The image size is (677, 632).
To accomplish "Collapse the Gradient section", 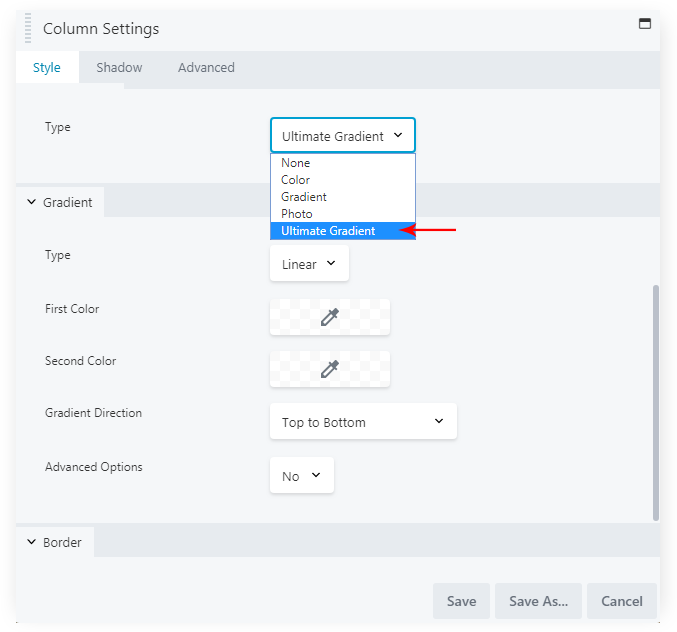I will pos(60,202).
